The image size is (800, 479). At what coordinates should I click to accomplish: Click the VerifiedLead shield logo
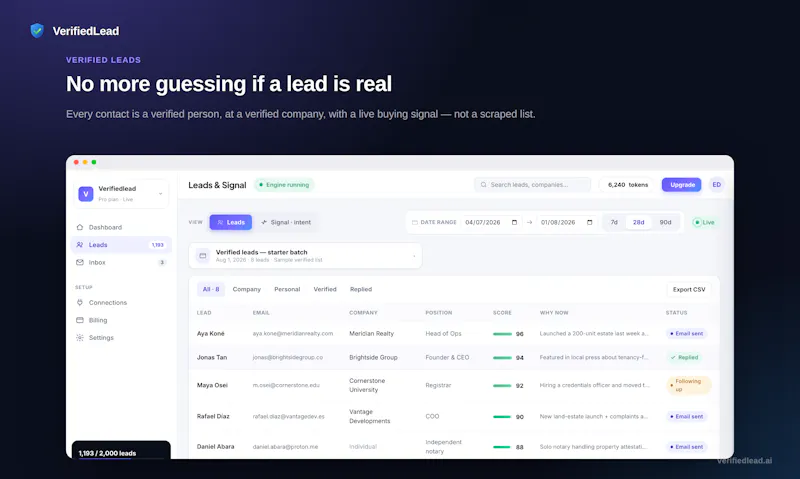[37, 31]
